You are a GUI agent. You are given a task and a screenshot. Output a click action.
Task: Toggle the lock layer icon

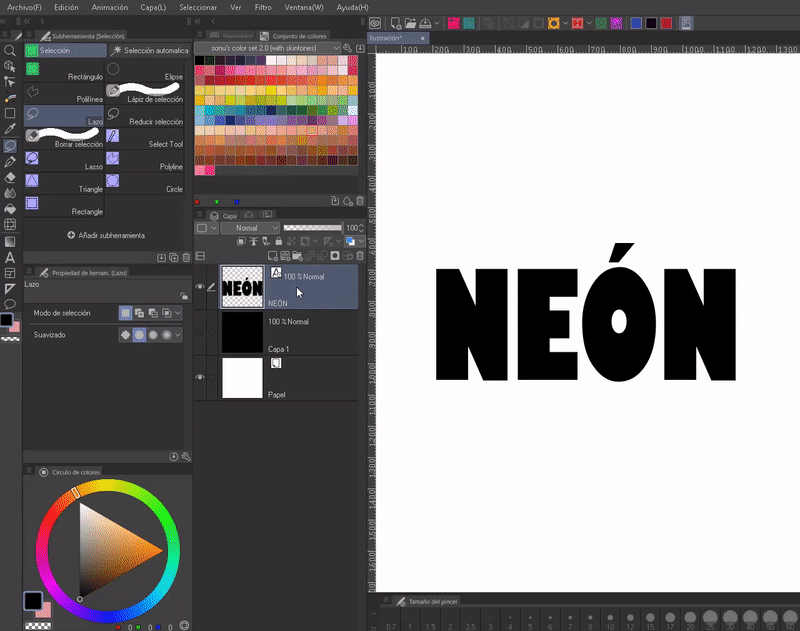279,241
